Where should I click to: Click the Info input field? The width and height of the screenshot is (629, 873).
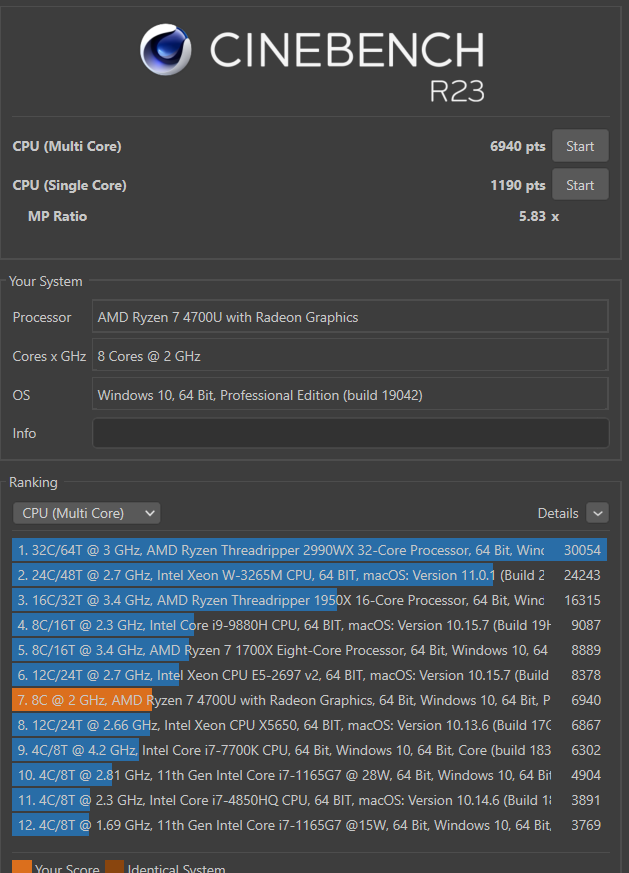point(350,433)
